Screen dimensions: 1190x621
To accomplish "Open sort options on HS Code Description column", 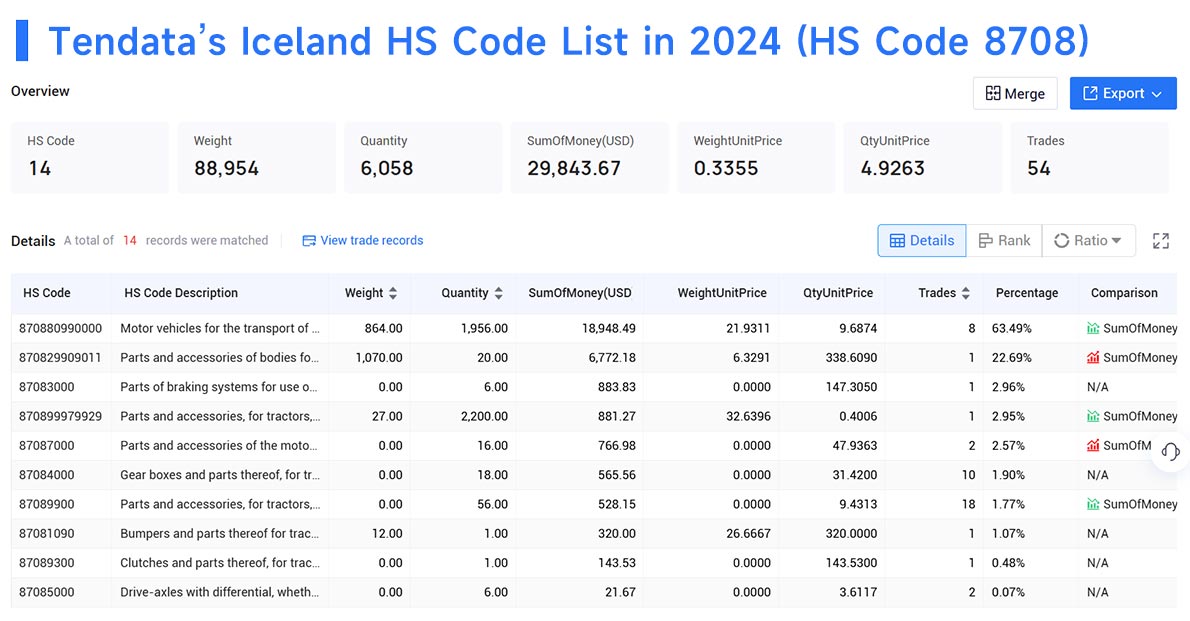I will pos(181,293).
